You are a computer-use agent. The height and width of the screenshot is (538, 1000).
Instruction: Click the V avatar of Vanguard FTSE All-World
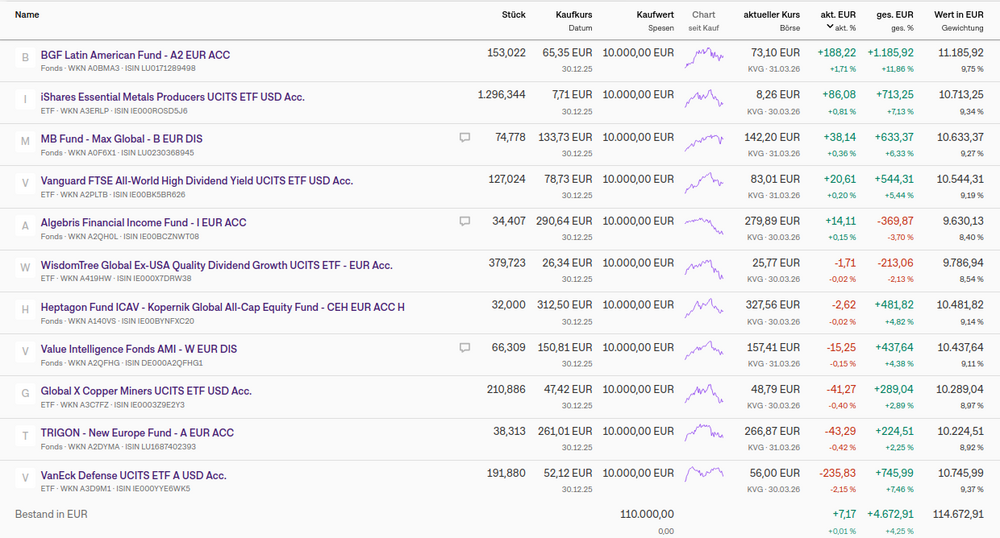26,184
